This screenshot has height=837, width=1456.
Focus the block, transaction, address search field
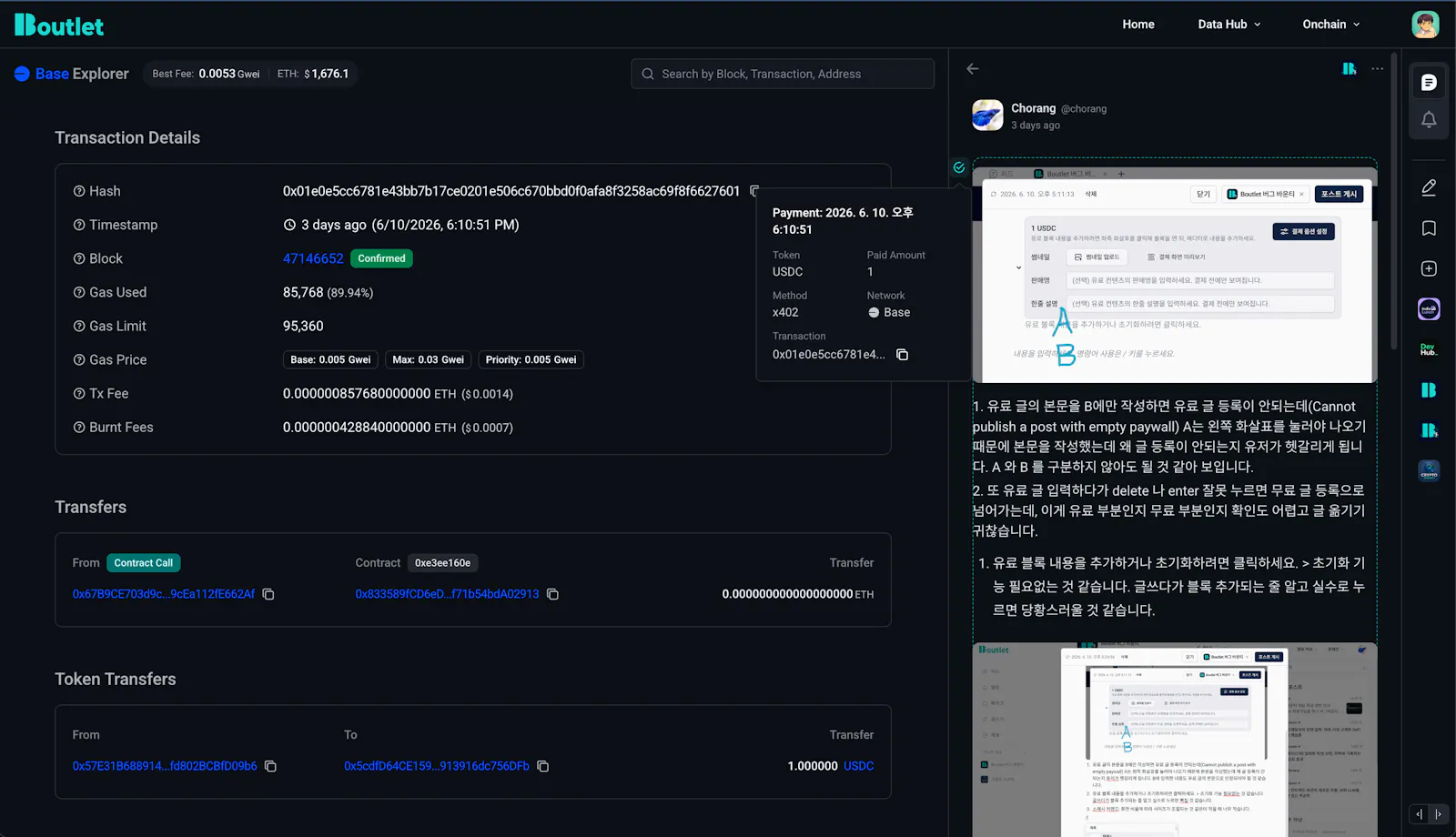pos(783,74)
